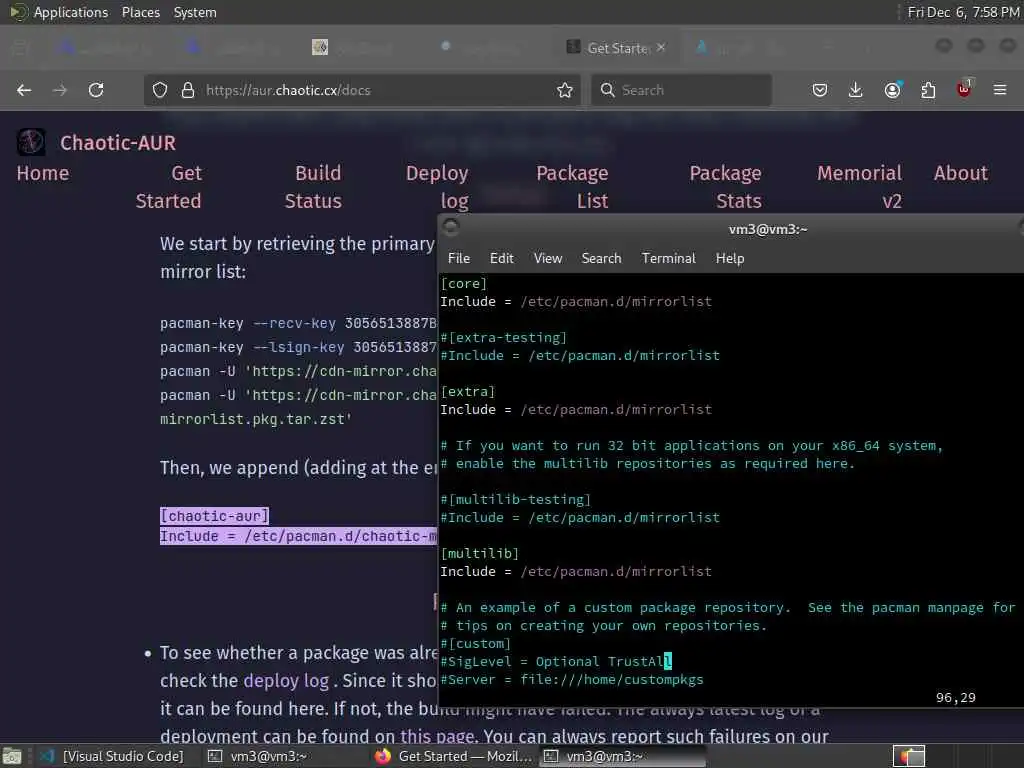Open the Applications menu label
Screen dimensions: 1024x768
click(x=71, y=12)
